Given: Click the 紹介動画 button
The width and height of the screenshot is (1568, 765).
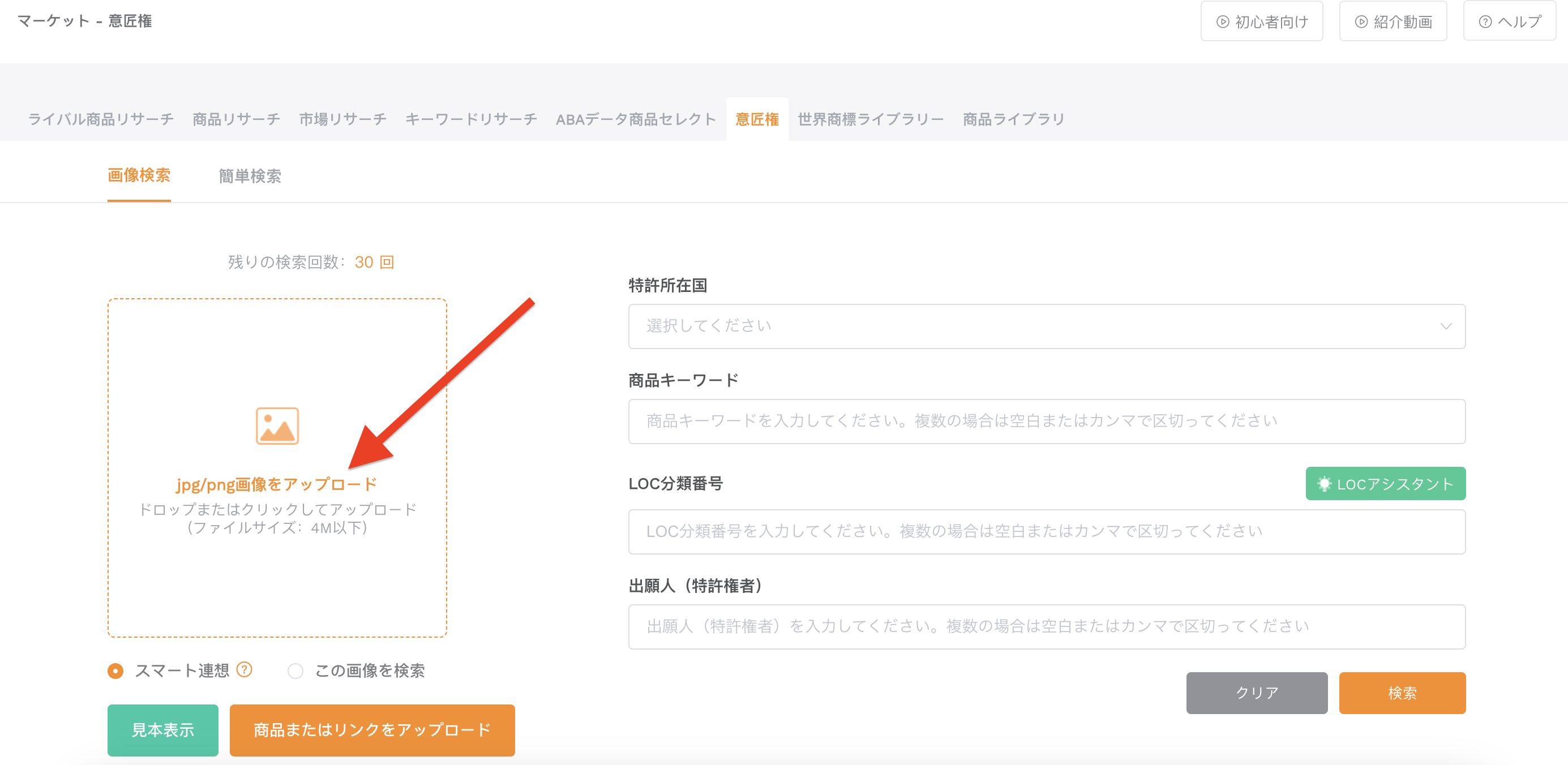Looking at the screenshot, I should 1393,22.
